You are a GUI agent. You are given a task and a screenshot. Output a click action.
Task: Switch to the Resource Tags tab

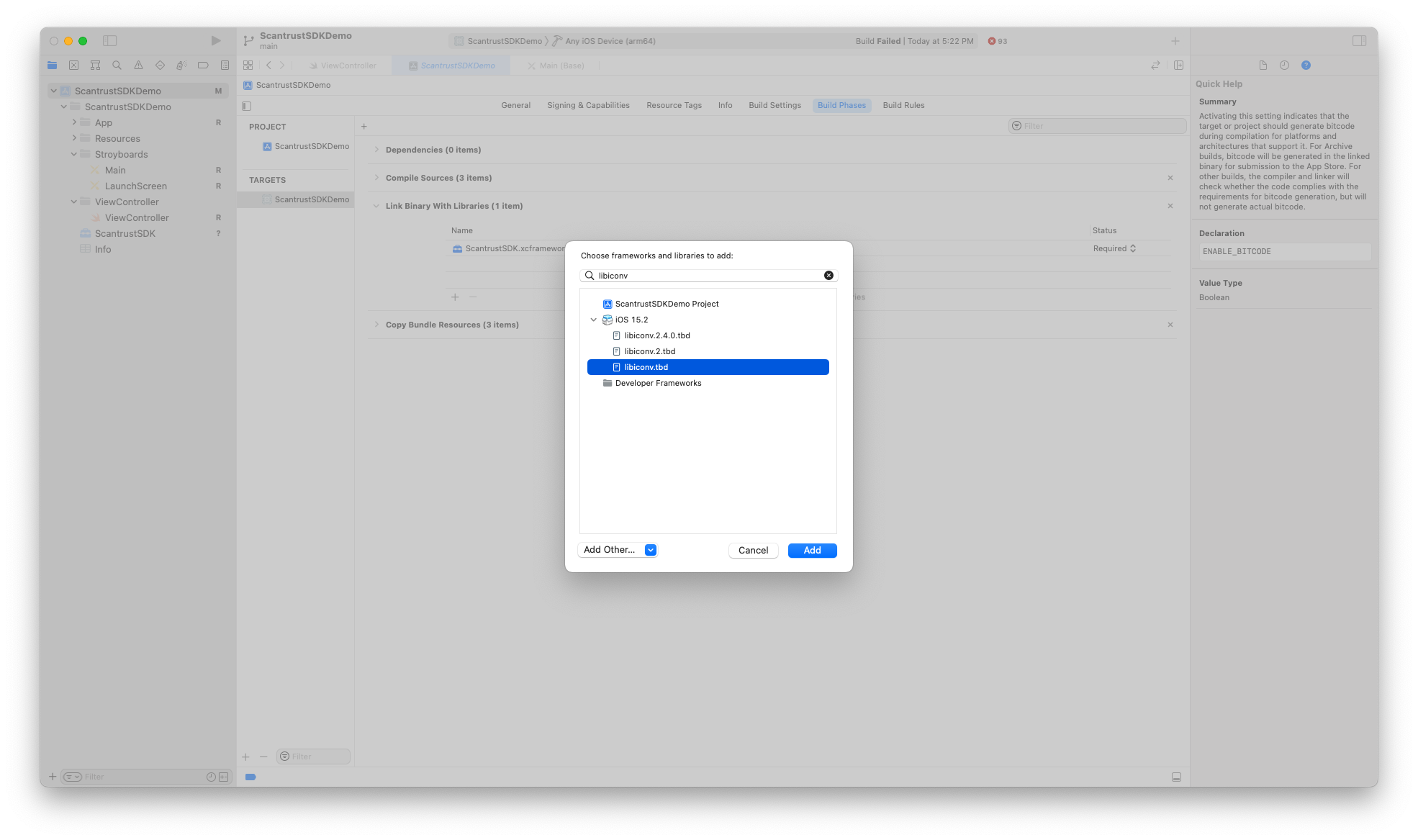pos(674,105)
